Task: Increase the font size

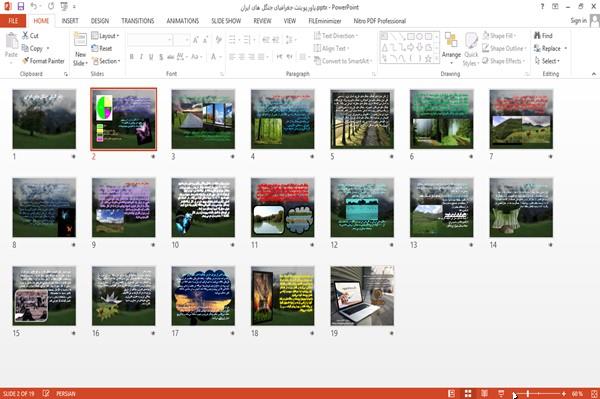Action: [x=196, y=40]
